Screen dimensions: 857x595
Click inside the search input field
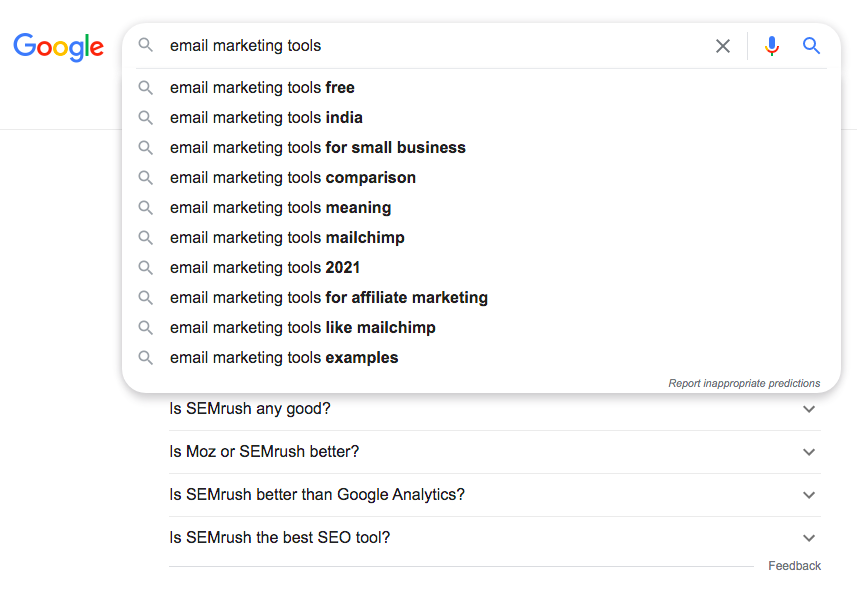pyautogui.click(x=400, y=45)
